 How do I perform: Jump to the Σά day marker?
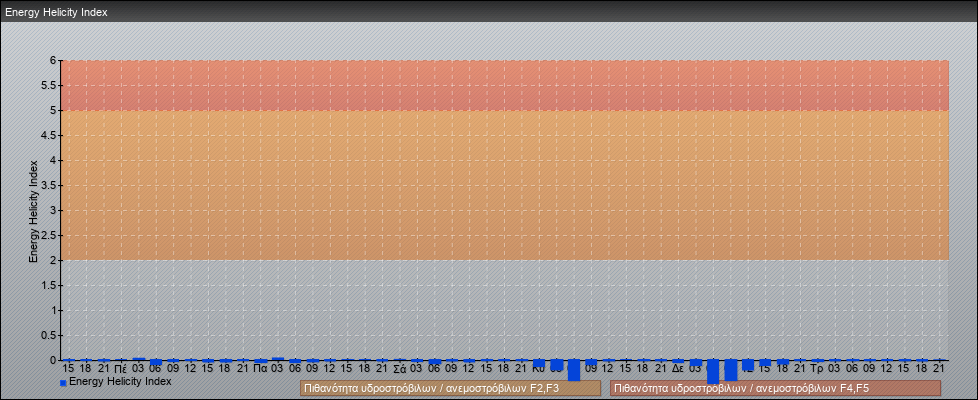399,368
